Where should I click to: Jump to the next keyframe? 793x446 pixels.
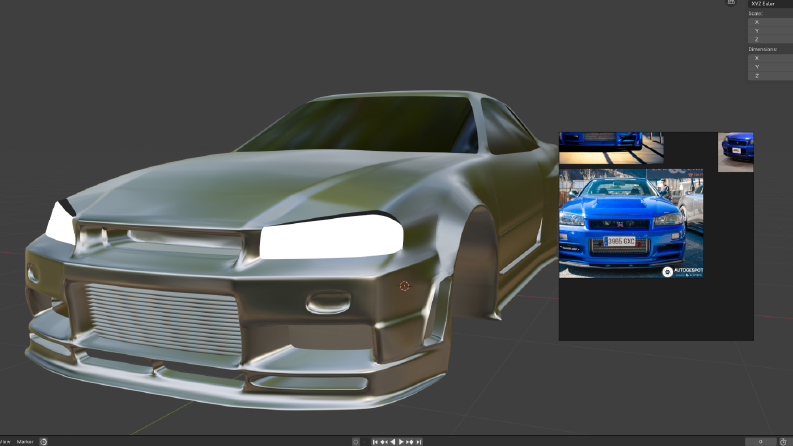410,442
